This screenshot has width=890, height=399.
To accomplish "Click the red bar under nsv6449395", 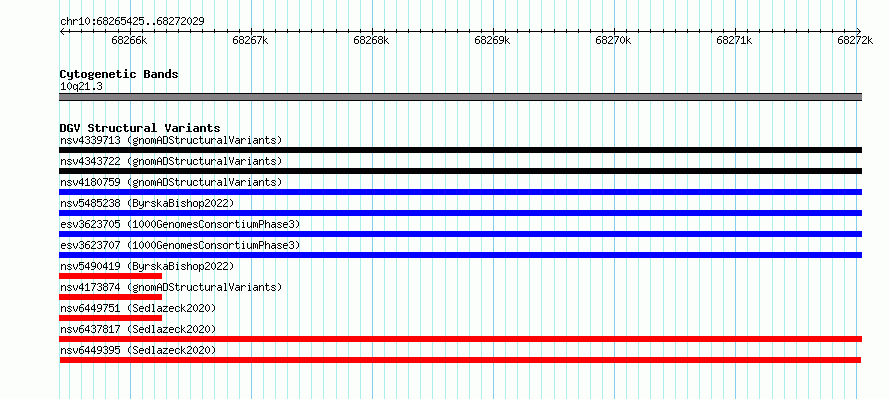I will [460, 360].
